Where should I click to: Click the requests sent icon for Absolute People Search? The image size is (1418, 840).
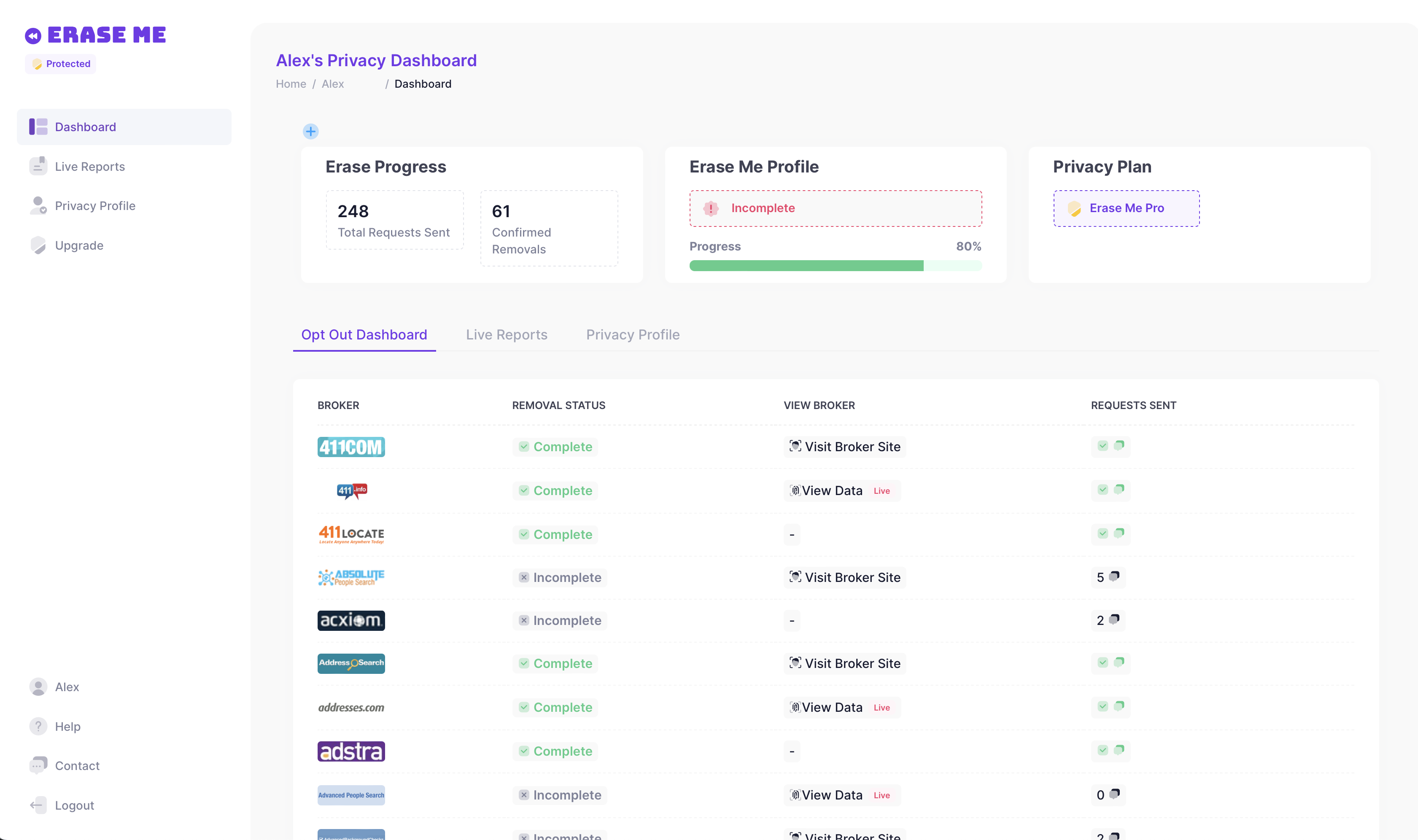coord(1114,576)
